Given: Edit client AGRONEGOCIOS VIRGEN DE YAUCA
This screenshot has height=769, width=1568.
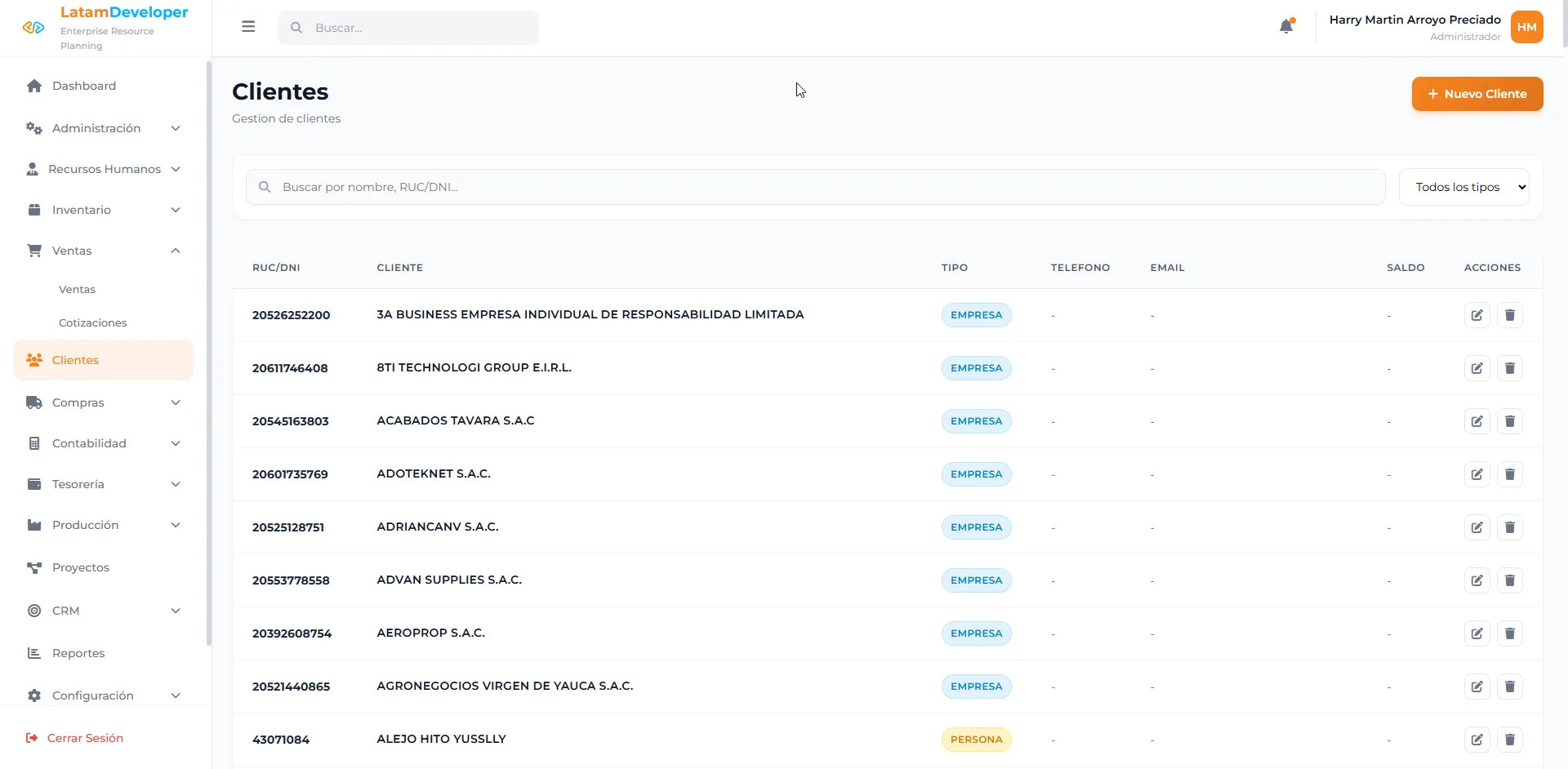Looking at the screenshot, I should pos(1477,687).
